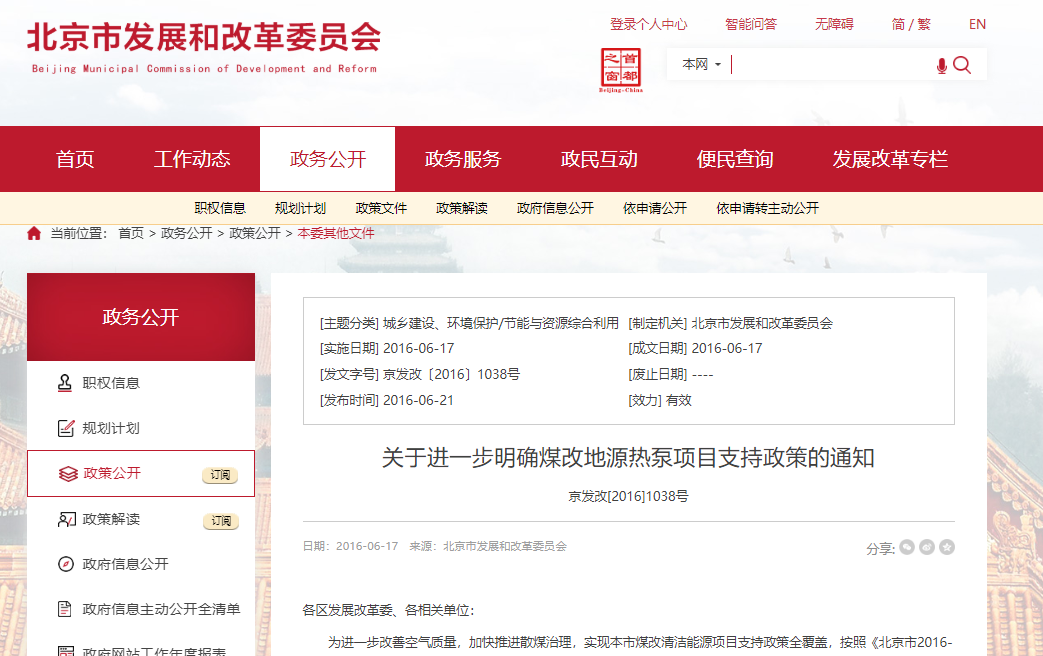Click 订阅 button beside 政策公开
Viewport: 1043px width, 656px height.
(x=220, y=475)
